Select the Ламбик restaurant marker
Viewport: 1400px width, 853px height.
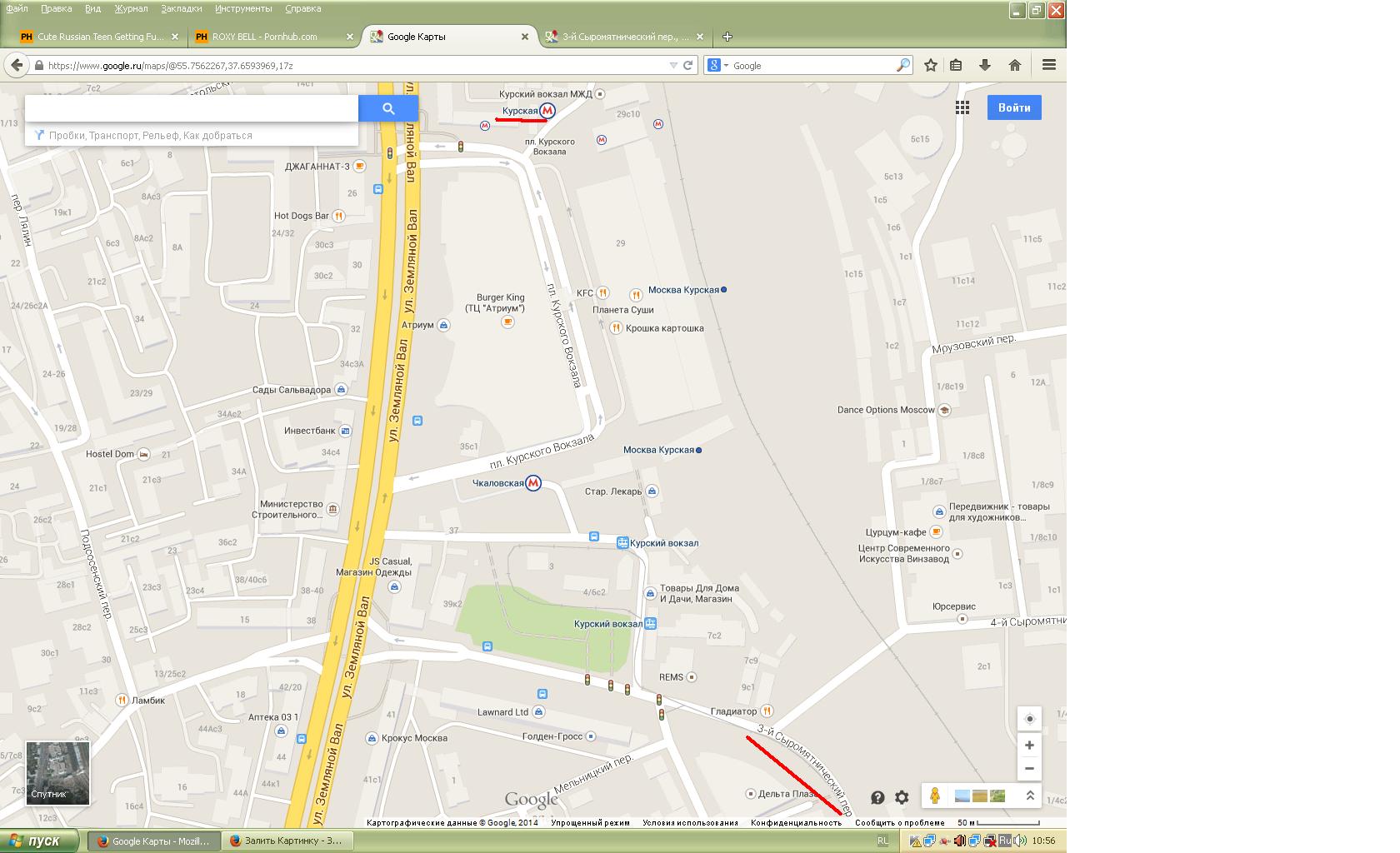(122, 700)
